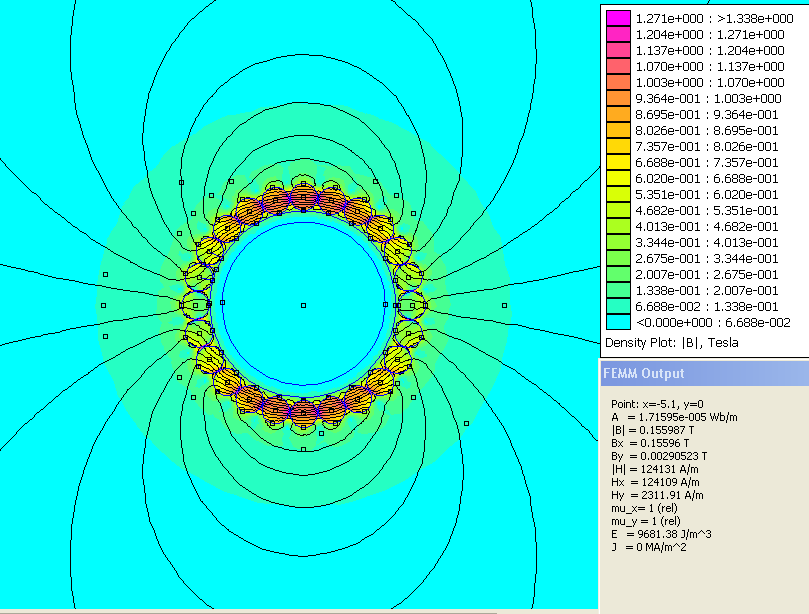Screen dimensions: 809x614
Task: Click the magenta swatch for >1.338e+000 range
Action: click(618, 18)
